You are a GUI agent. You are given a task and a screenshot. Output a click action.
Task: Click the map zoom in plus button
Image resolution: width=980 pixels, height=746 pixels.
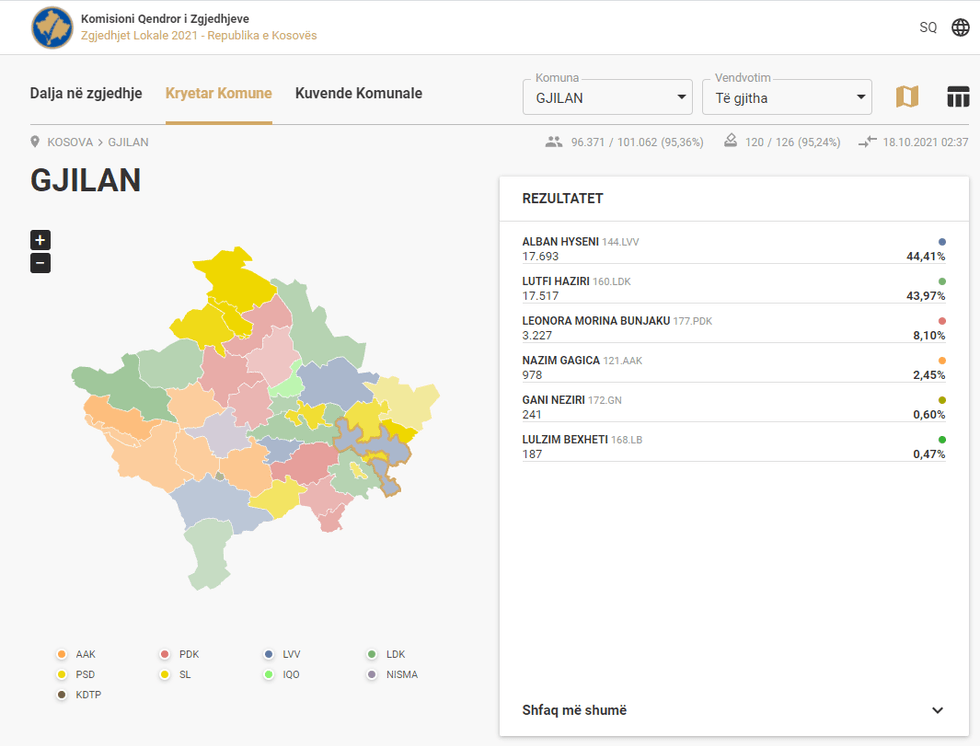pyautogui.click(x=40, y=240)
